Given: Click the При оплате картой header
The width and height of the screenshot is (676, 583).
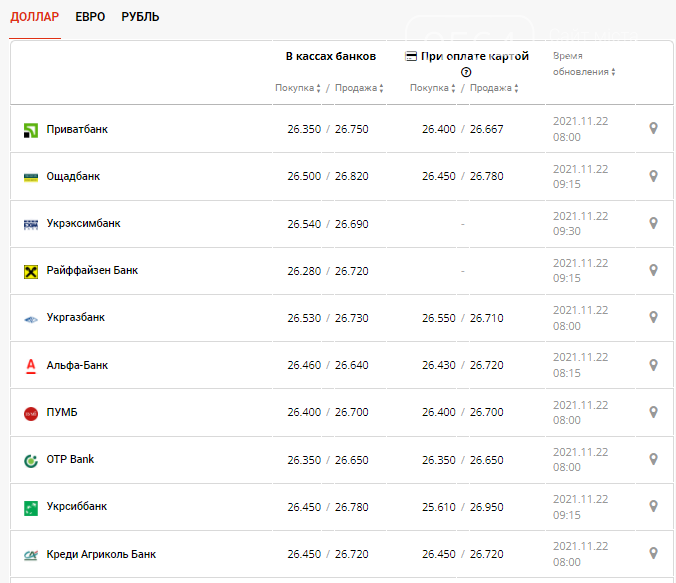Looking at the screenshot, I should 475,56.
